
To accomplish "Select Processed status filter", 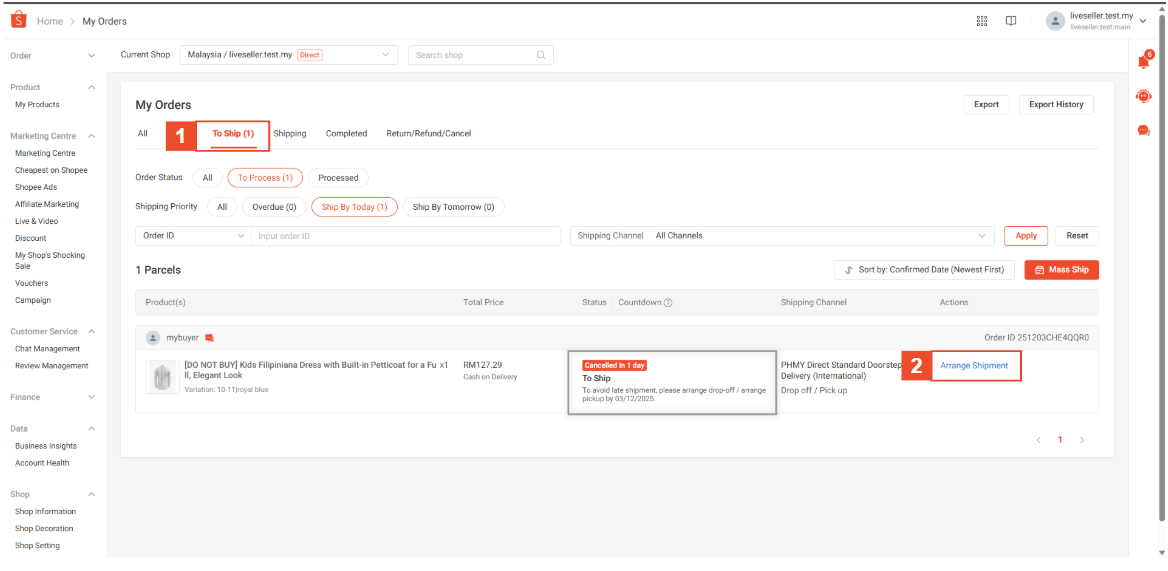I will (338, 178).
